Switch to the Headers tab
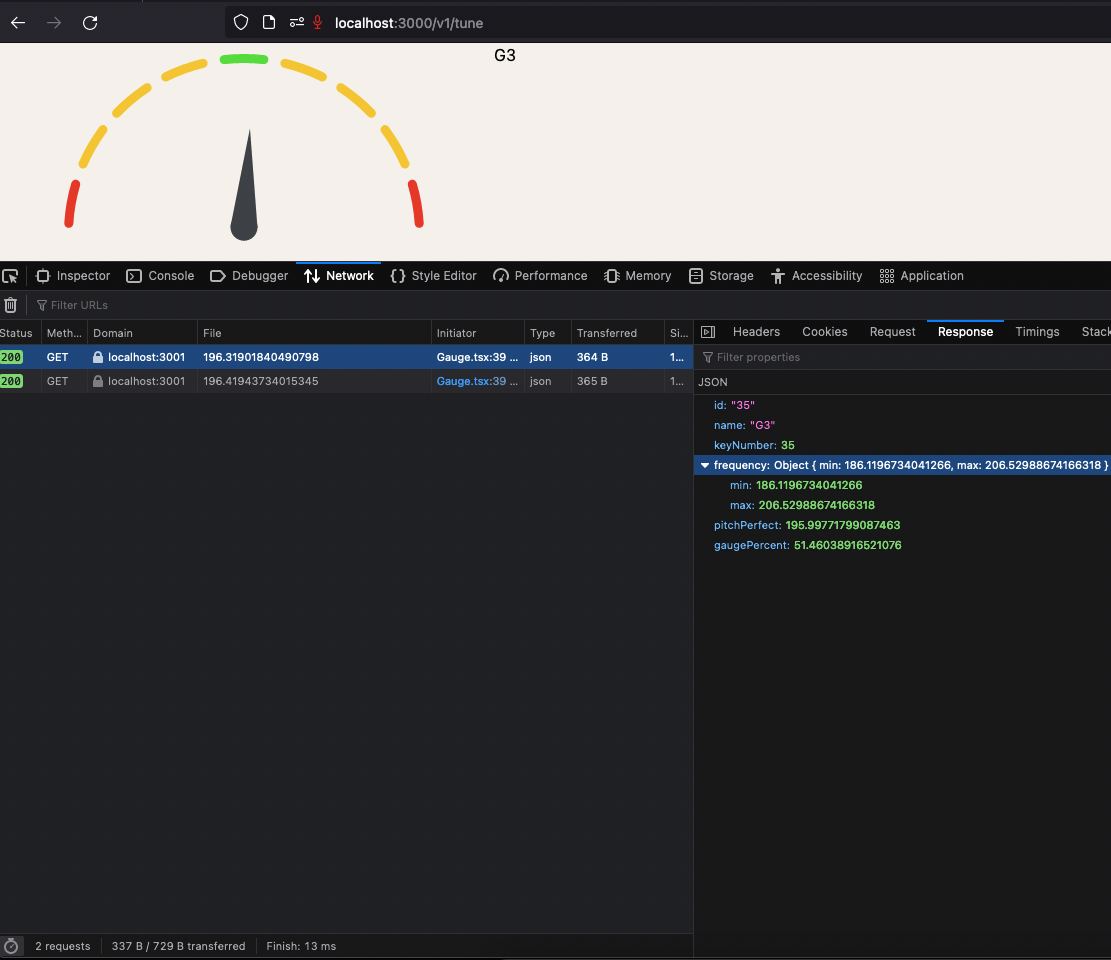This screenshot has height=960, width=1111. tap(756, 331)
